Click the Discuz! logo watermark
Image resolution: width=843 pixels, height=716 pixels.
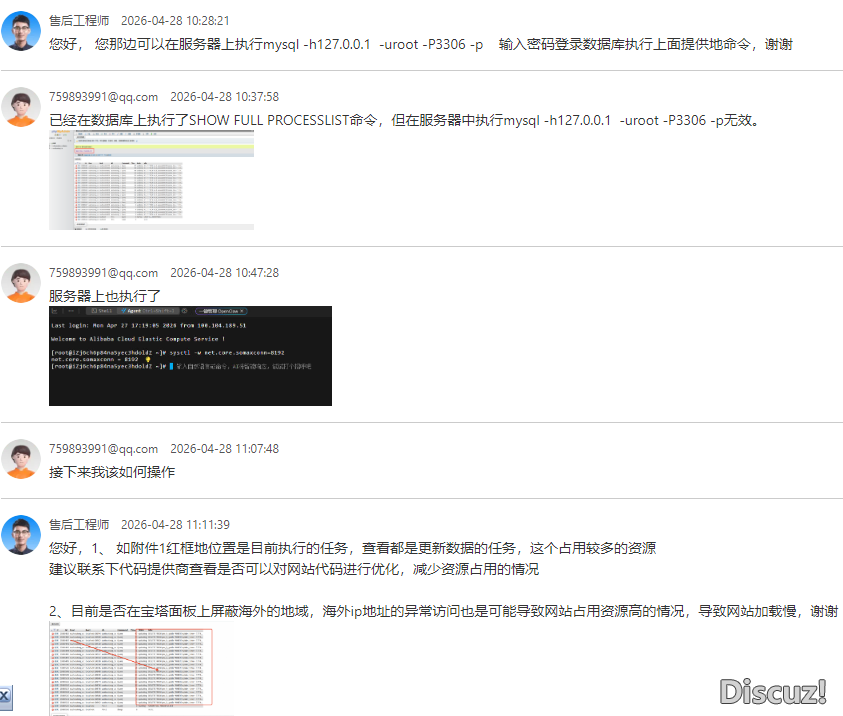(773, 691)
